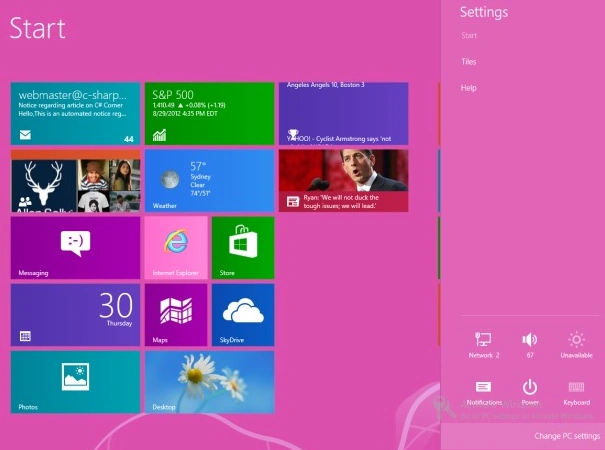The width and height of the screenshot is (605, 450).
Task: Click the '57°' temperature text
Action: (x=198, y=166)
